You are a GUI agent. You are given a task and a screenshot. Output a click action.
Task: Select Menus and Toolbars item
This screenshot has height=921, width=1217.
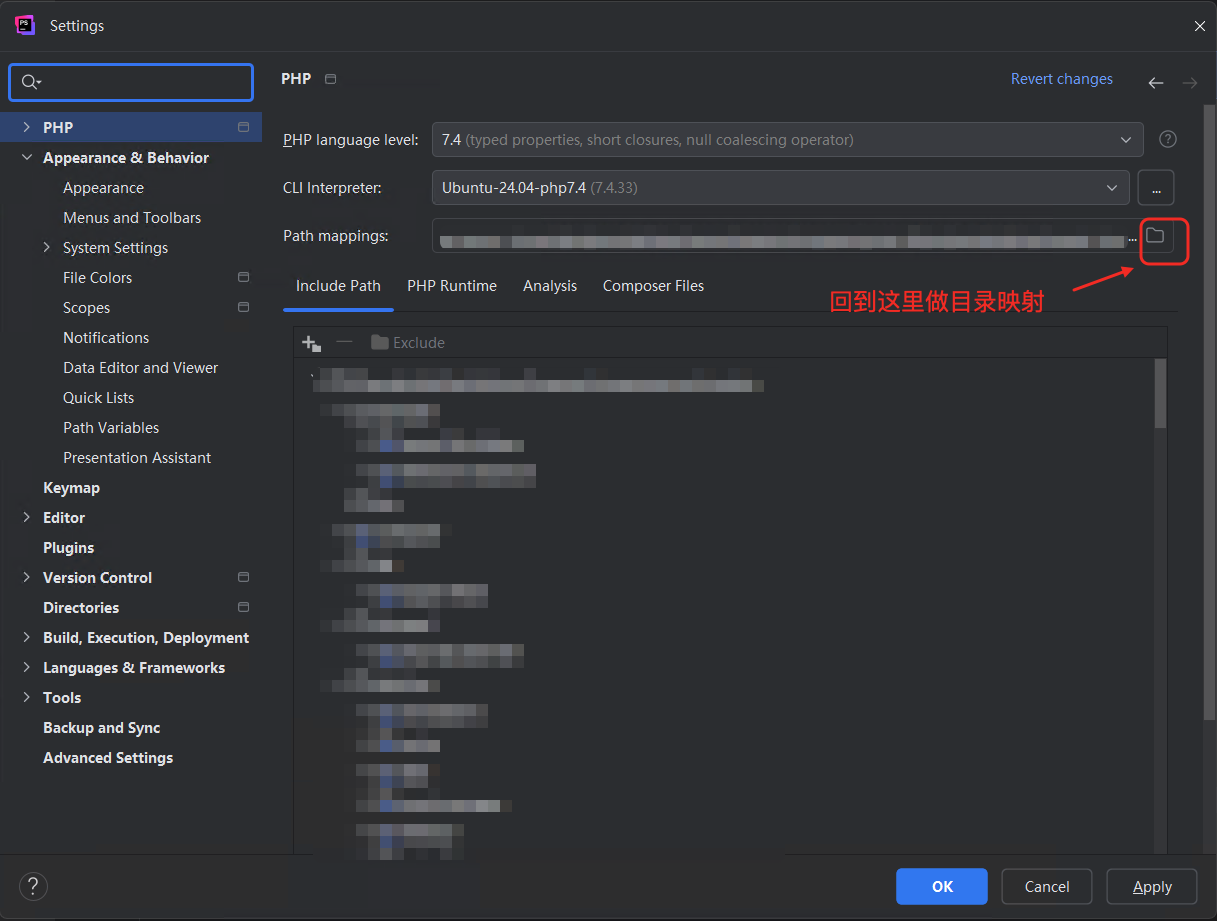(x=132, y=217)
